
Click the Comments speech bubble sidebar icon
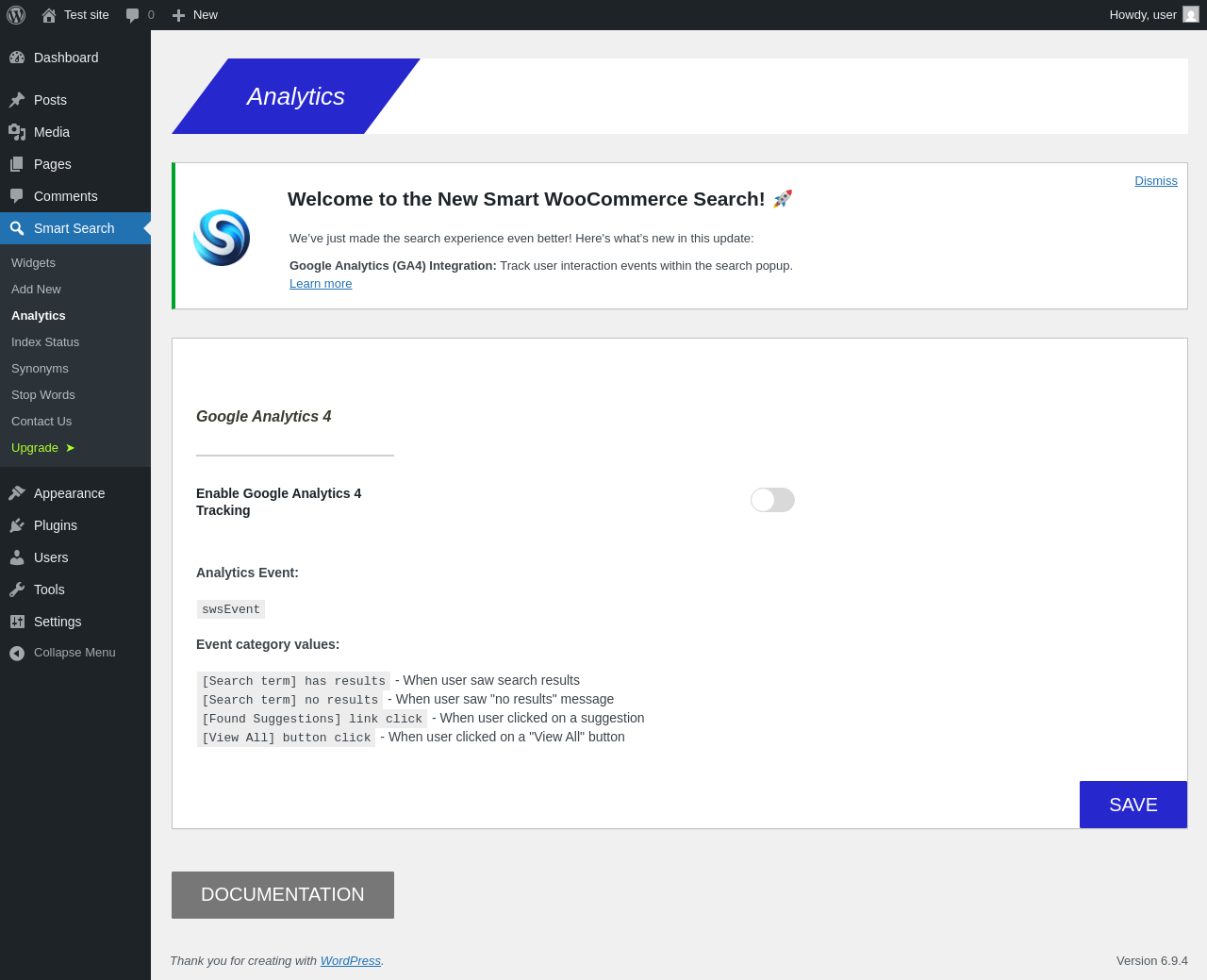[17, 196]
